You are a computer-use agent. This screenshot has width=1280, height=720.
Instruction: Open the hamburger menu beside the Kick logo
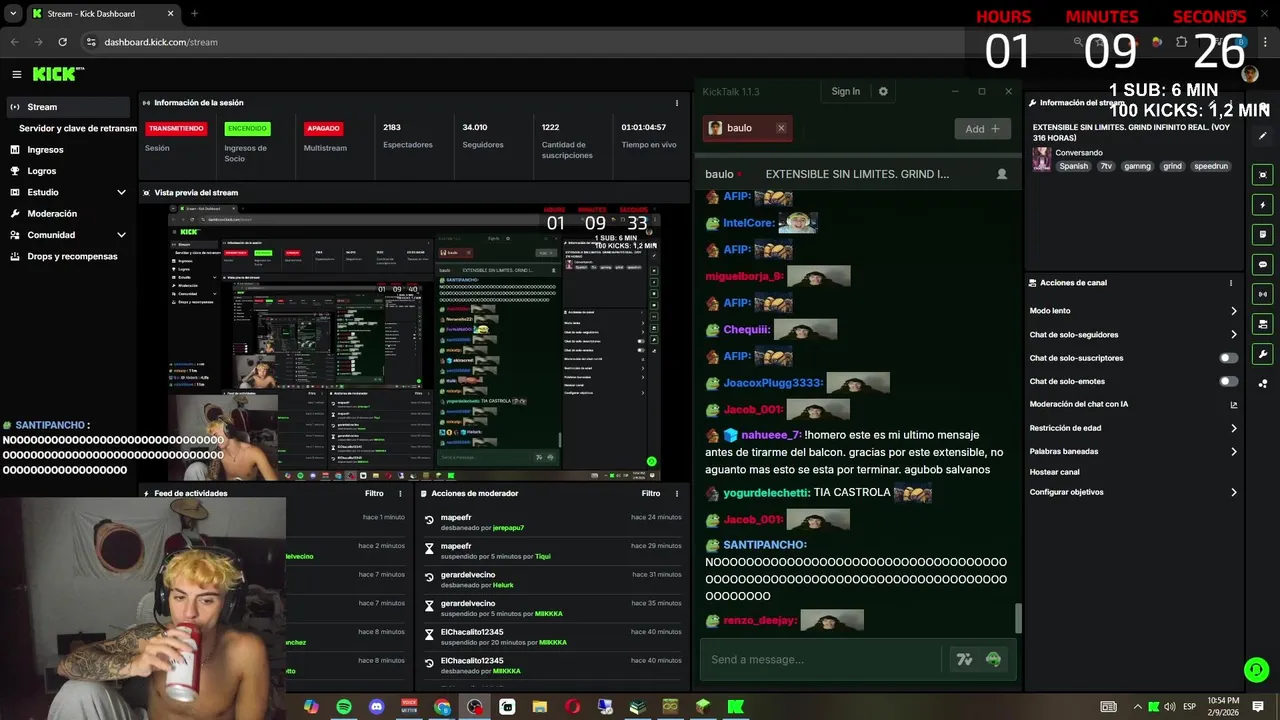pos(16,74)
